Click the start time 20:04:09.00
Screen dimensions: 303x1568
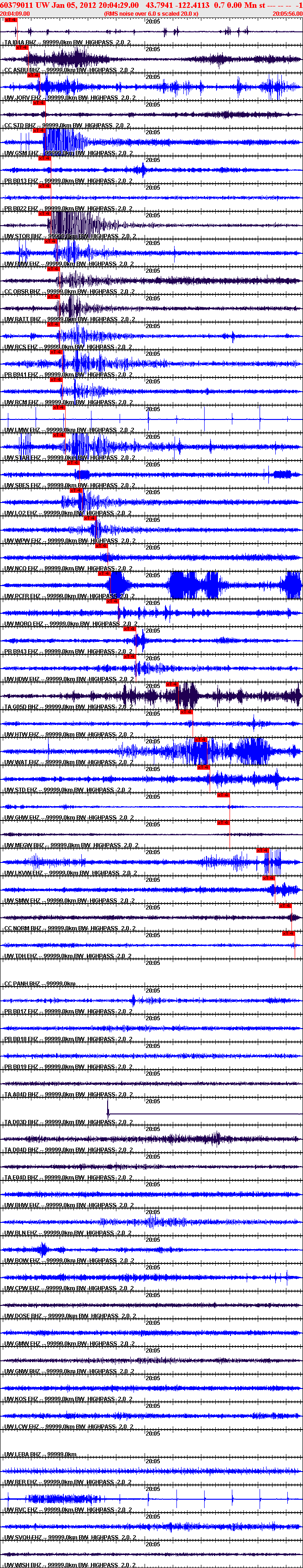(x=15, y=13)
